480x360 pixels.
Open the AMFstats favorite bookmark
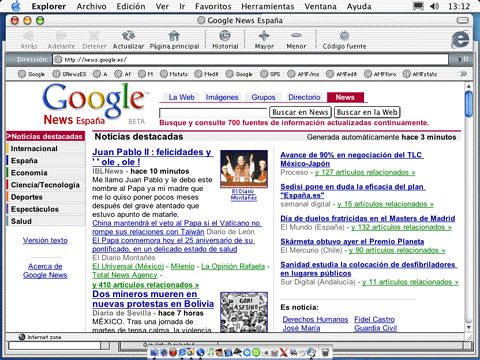click(420, 74)
